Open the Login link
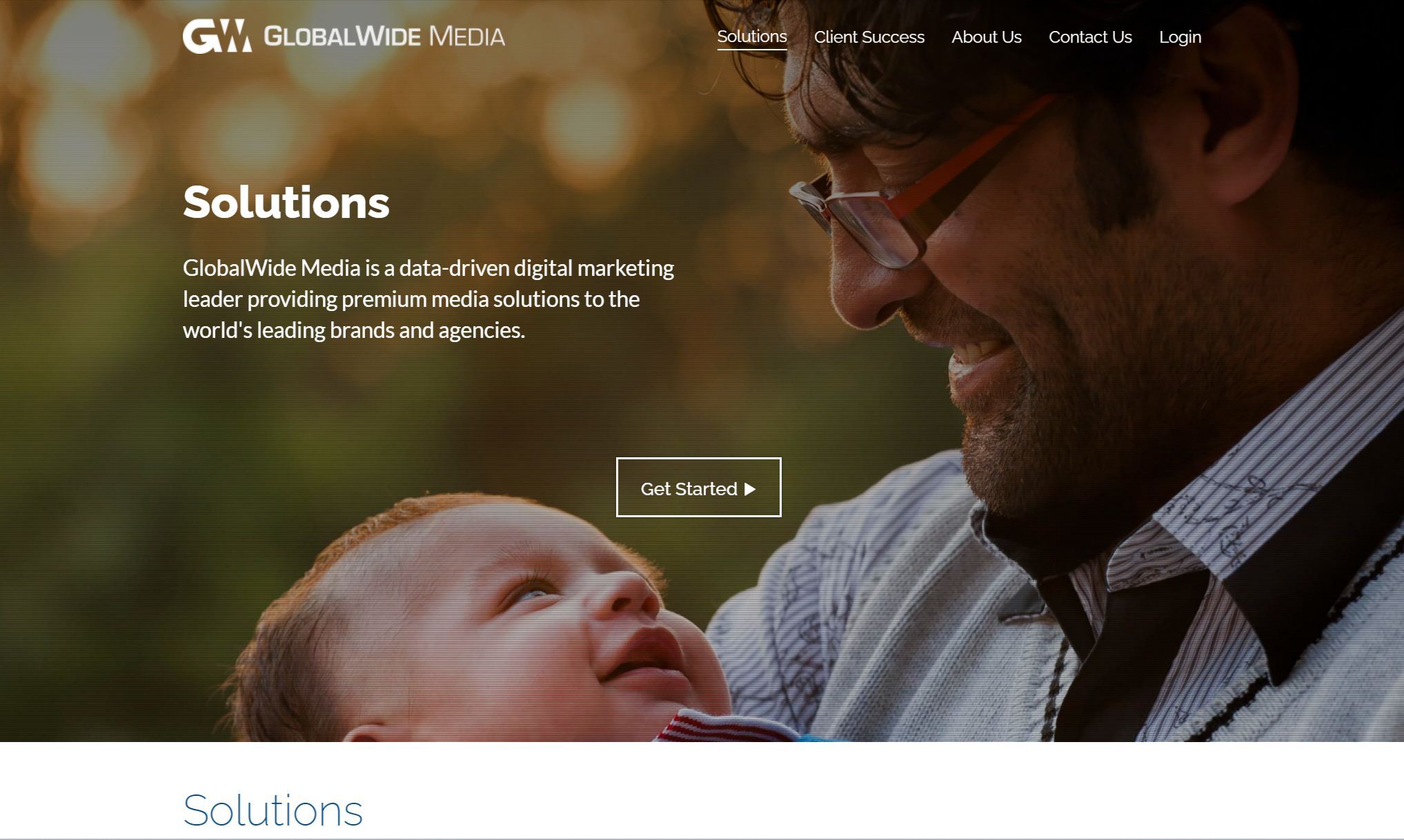 click(x=1180, y=37)
